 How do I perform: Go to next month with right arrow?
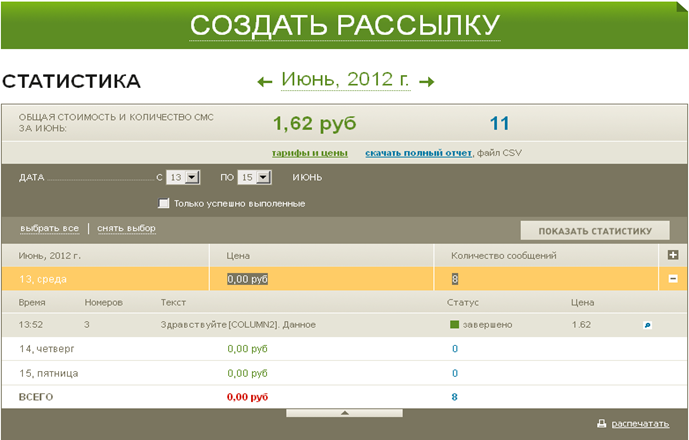tap(426, 81)
